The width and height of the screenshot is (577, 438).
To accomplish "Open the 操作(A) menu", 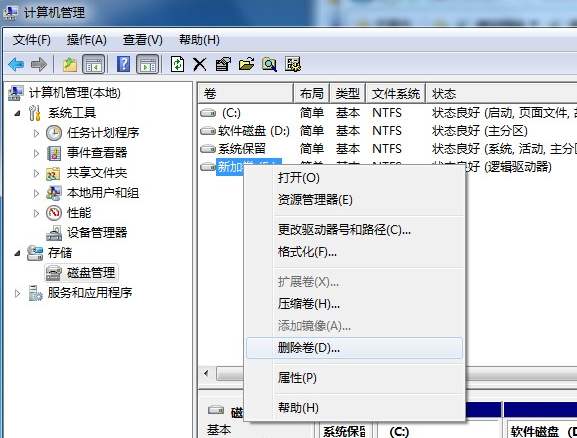I will pyautogui.click(x=86, y=40).
